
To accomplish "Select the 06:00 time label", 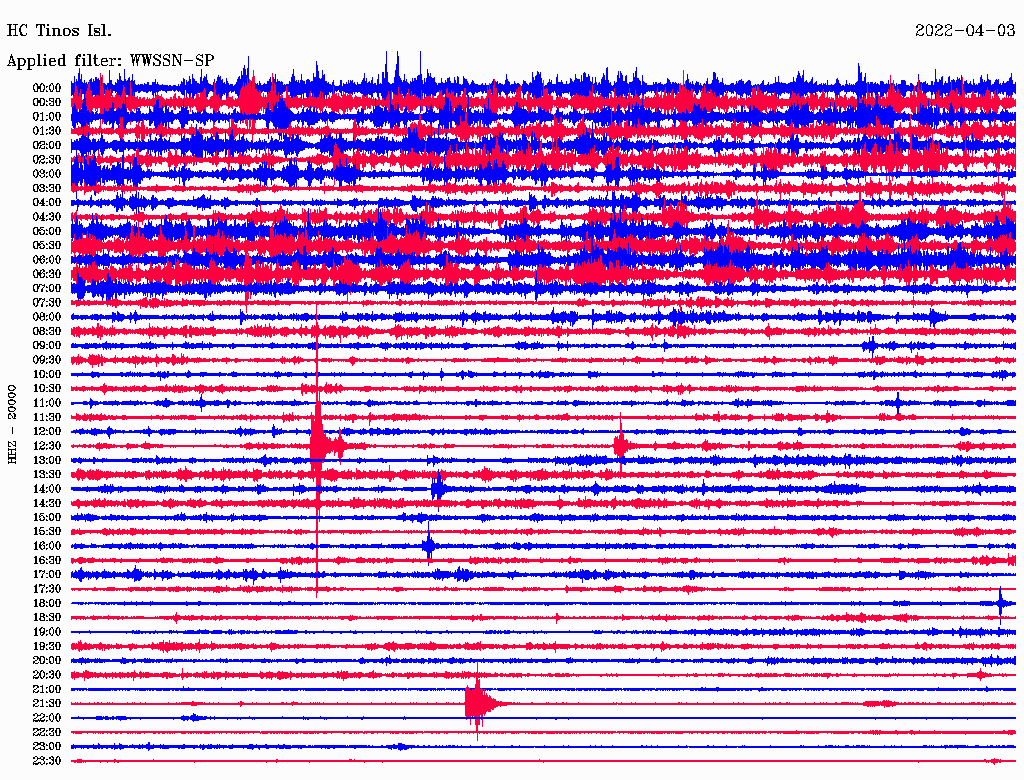I will 47,260.
